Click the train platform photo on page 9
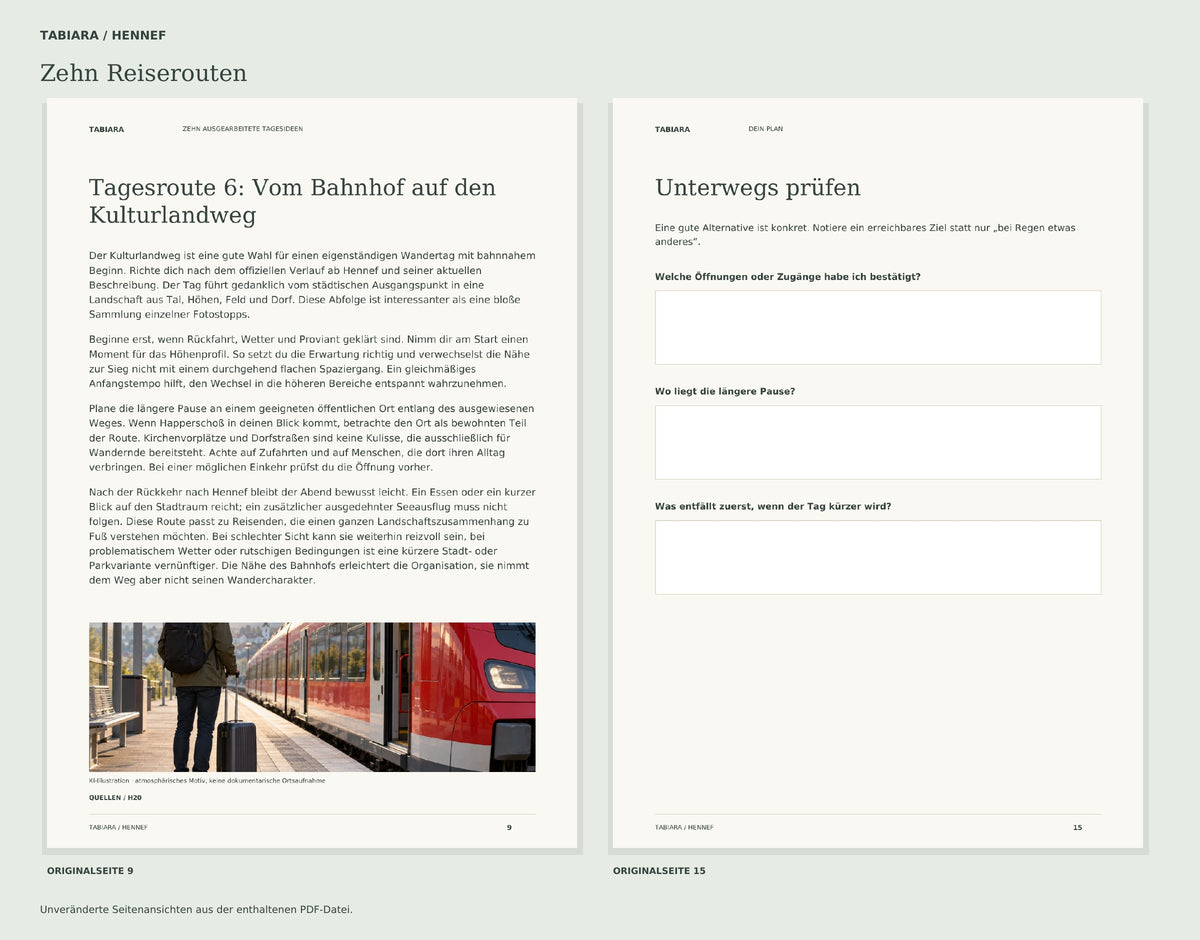Screen dimensions: 1200x940 click(x=312, y=697)
